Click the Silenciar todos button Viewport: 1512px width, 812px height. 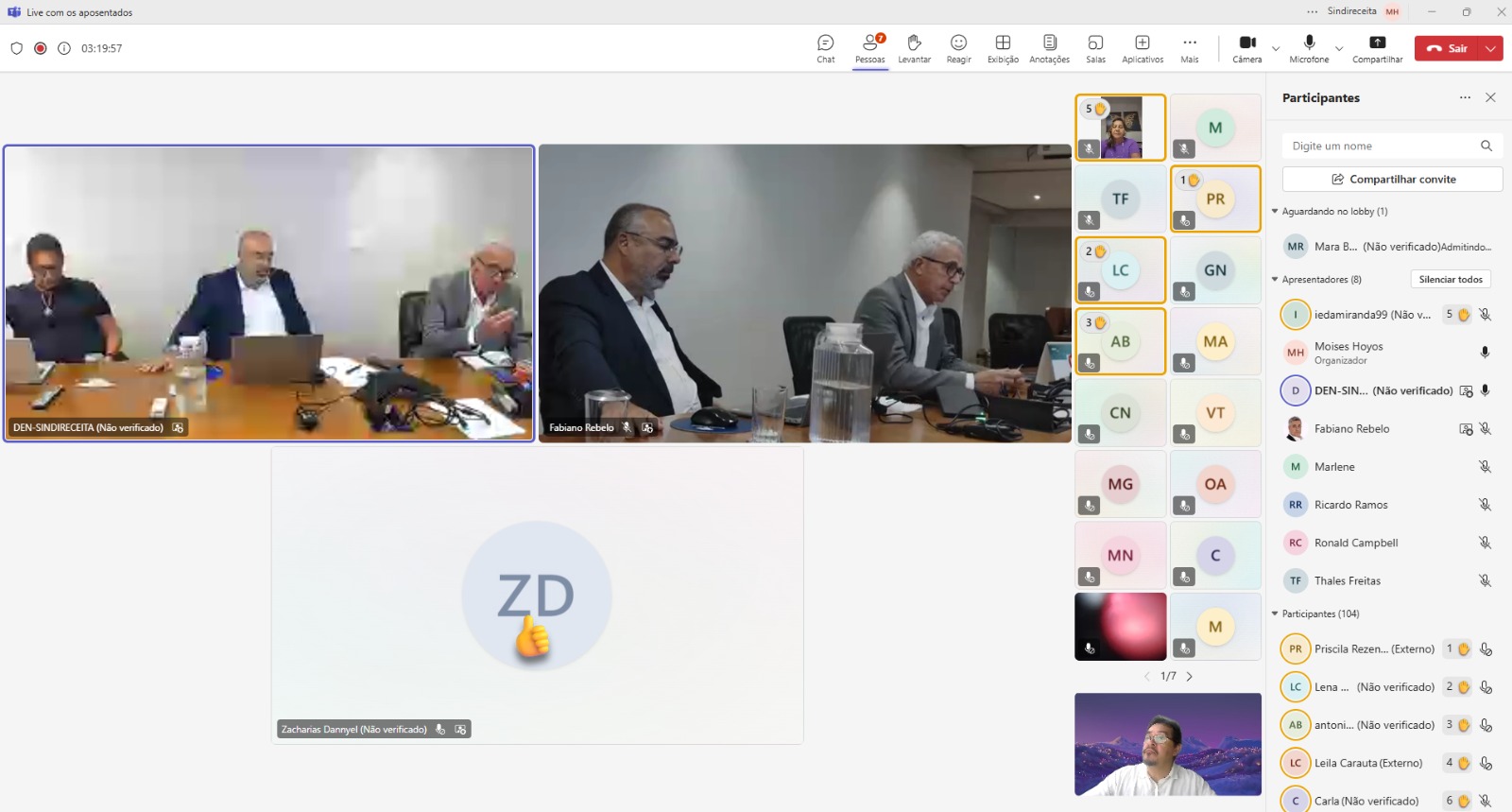[1450, 280]
